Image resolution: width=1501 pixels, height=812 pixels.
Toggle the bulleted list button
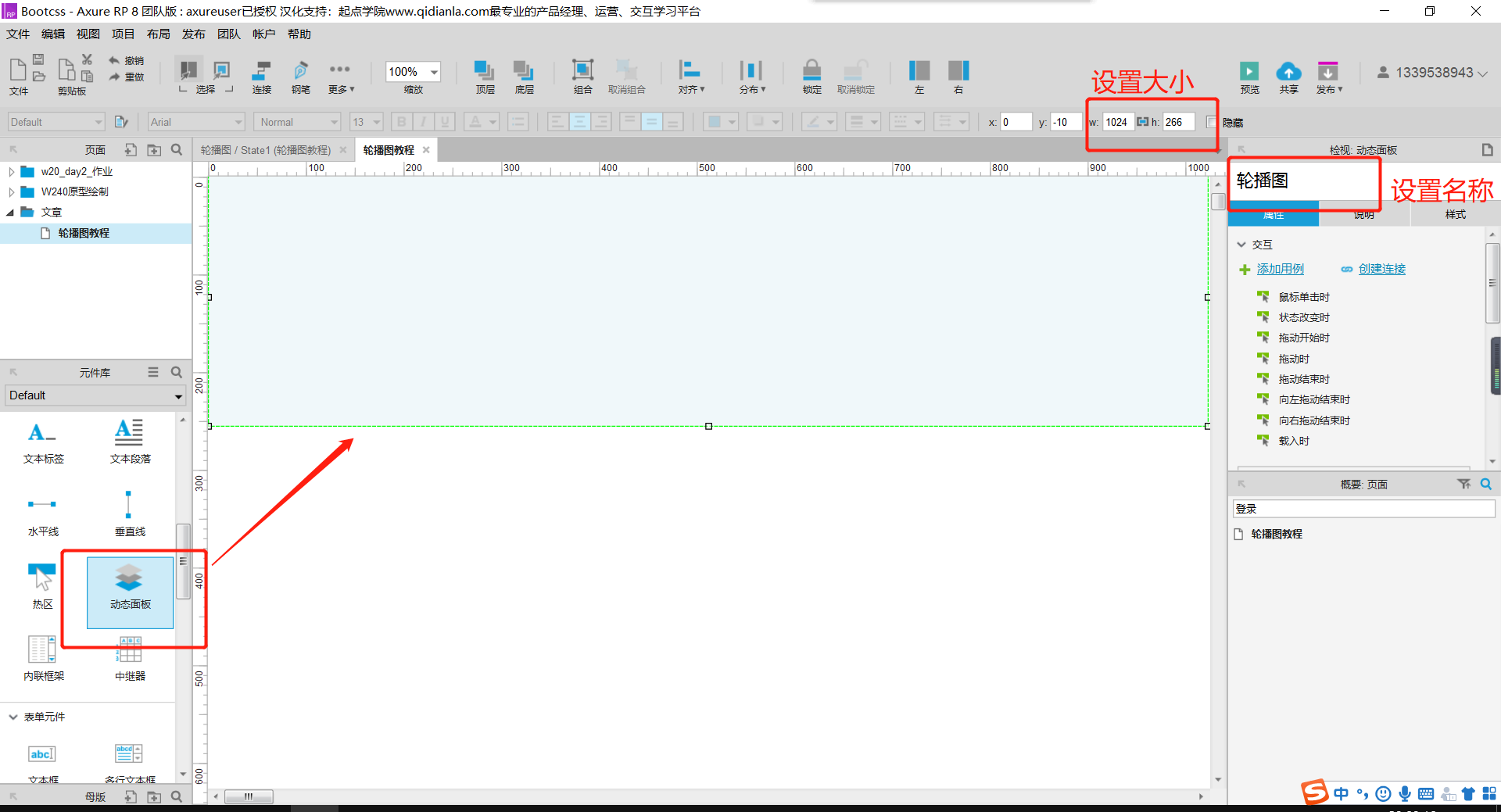click(x=518, y=122)
